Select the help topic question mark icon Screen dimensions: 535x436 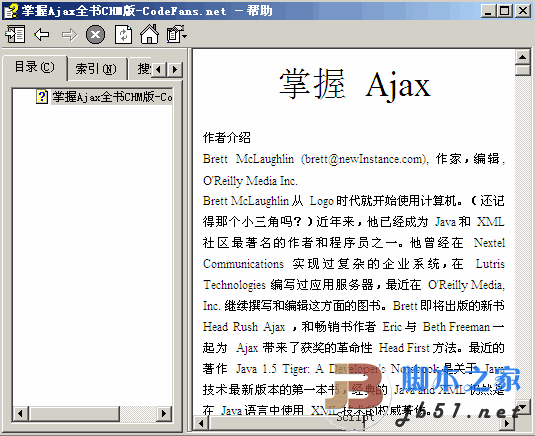point(42,97)
